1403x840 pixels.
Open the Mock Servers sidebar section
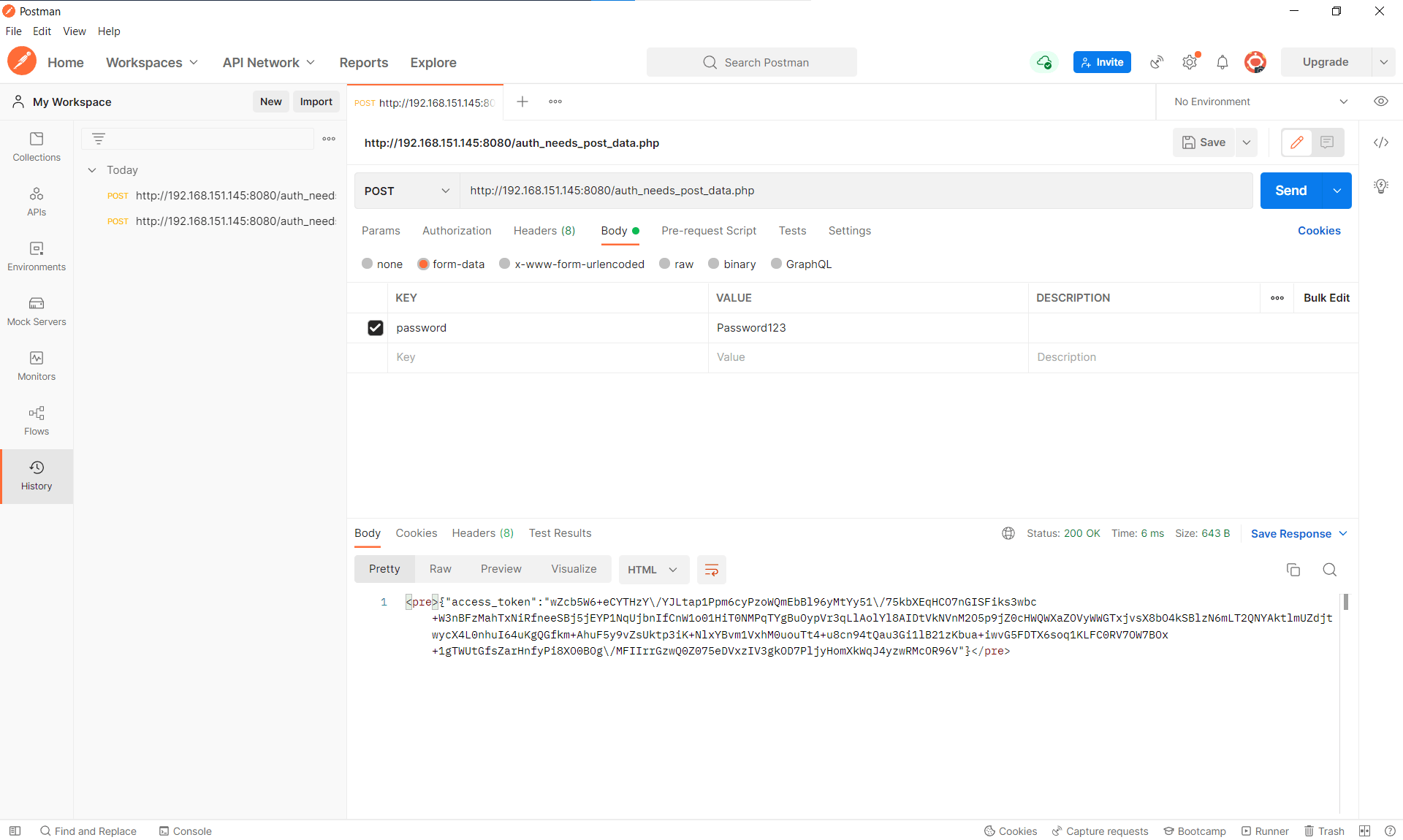(x=37, y=310)
